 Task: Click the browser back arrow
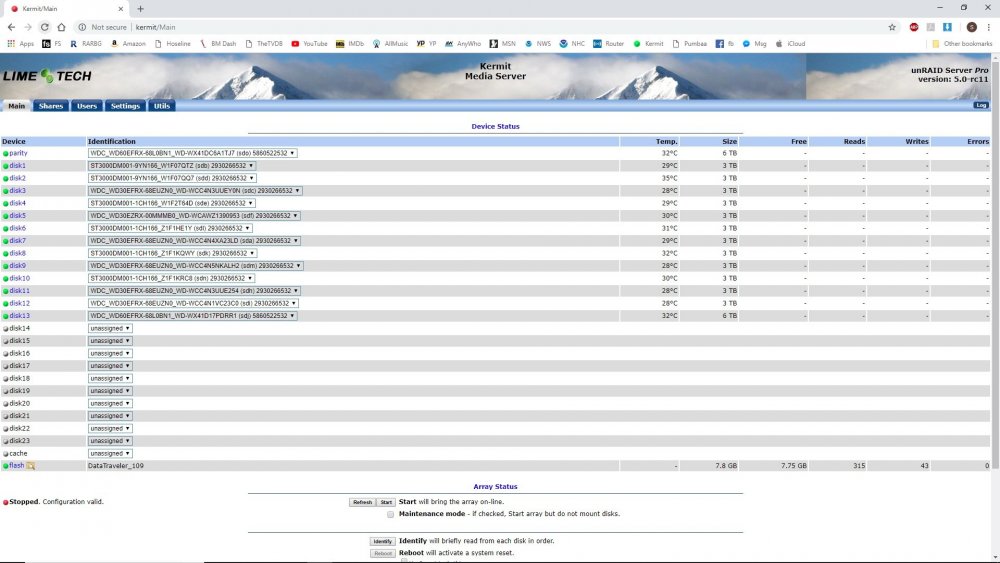tap(11, 27)
